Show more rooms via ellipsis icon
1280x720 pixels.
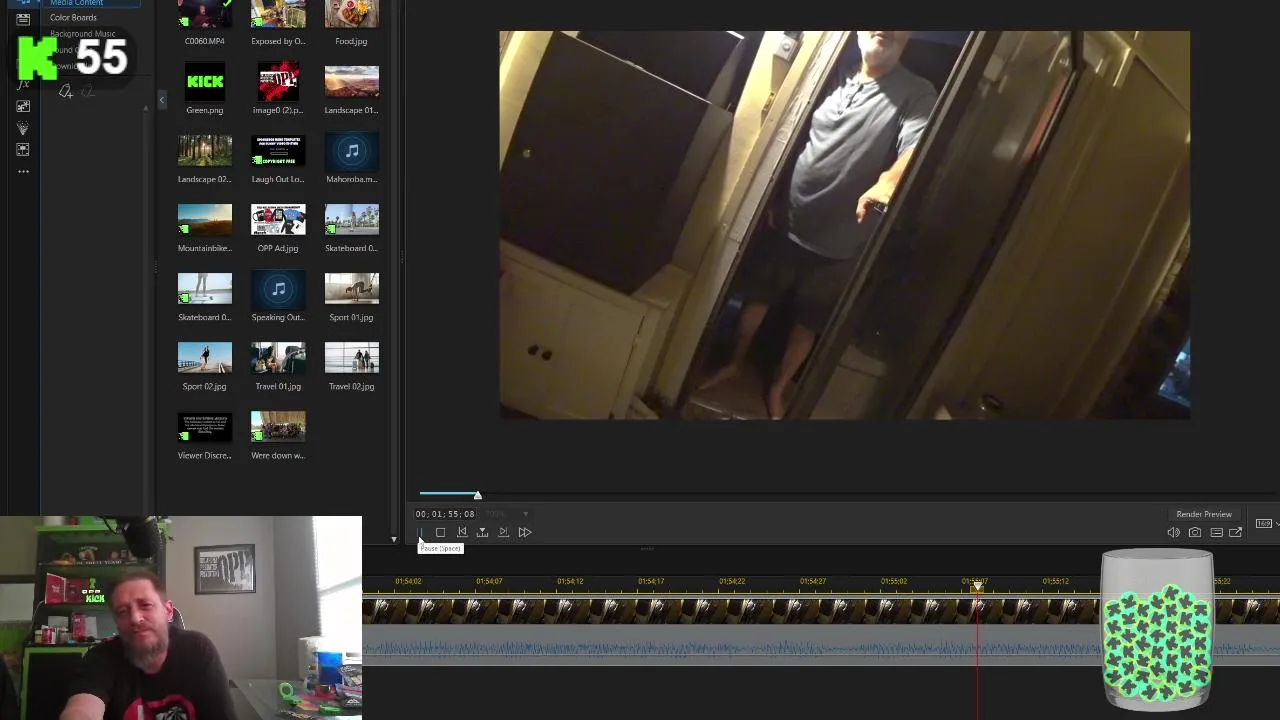[23, 172]
